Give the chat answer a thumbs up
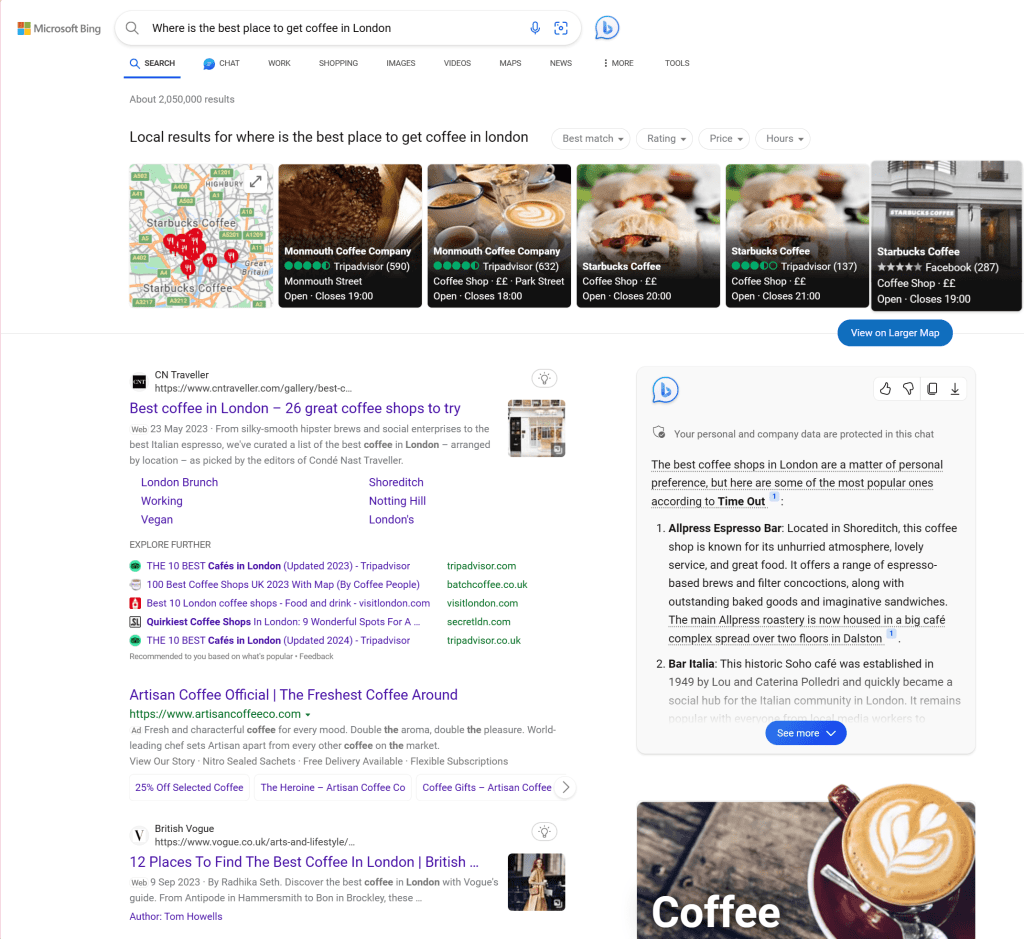1024x939 pixels. [885, 388]
